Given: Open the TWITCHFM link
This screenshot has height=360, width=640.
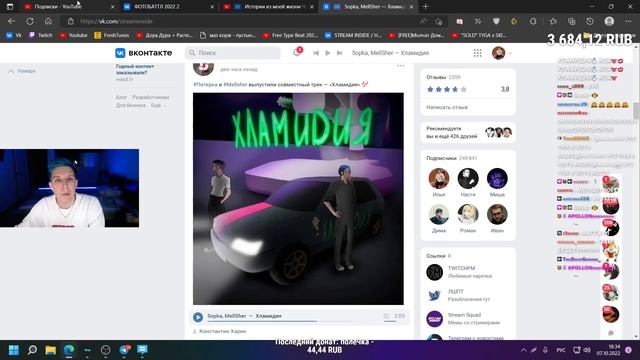Looking at the screenshot, I should pyautogui.click(x=461, y=268).
